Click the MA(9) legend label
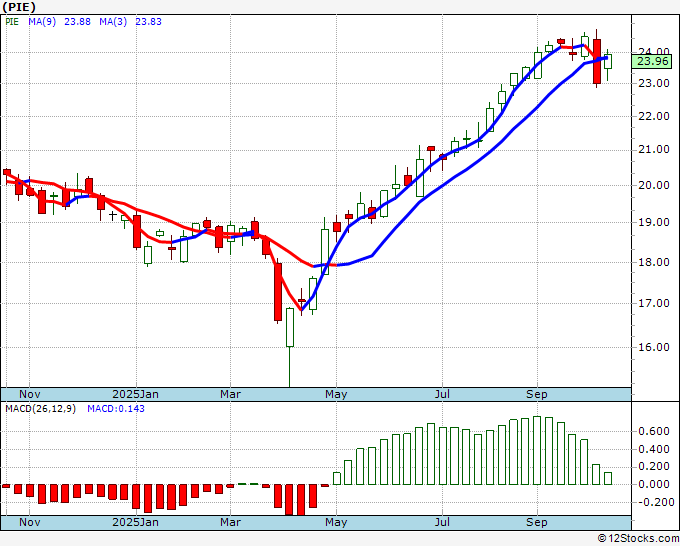 tap(42, 21)
